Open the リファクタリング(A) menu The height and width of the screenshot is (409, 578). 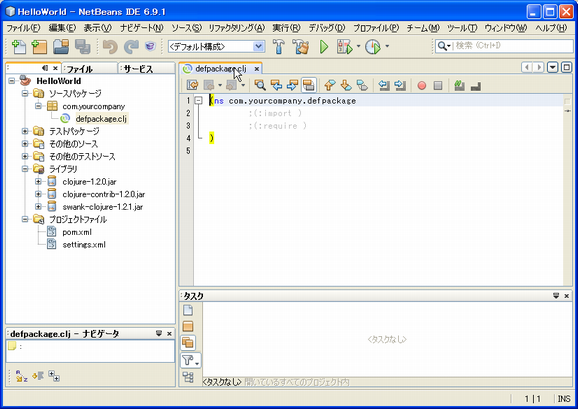click(x=237, y=28)
